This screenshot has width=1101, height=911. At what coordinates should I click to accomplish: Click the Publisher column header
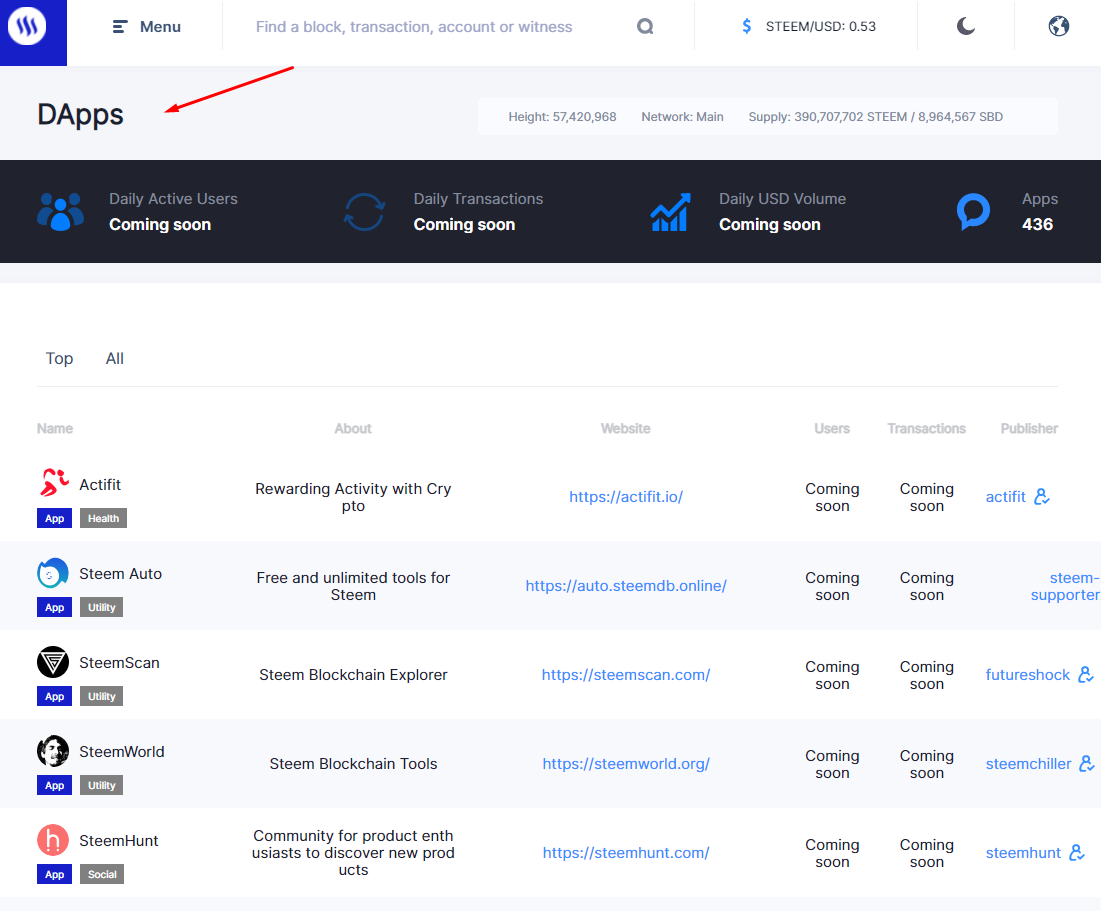(x=1029, y=428)
